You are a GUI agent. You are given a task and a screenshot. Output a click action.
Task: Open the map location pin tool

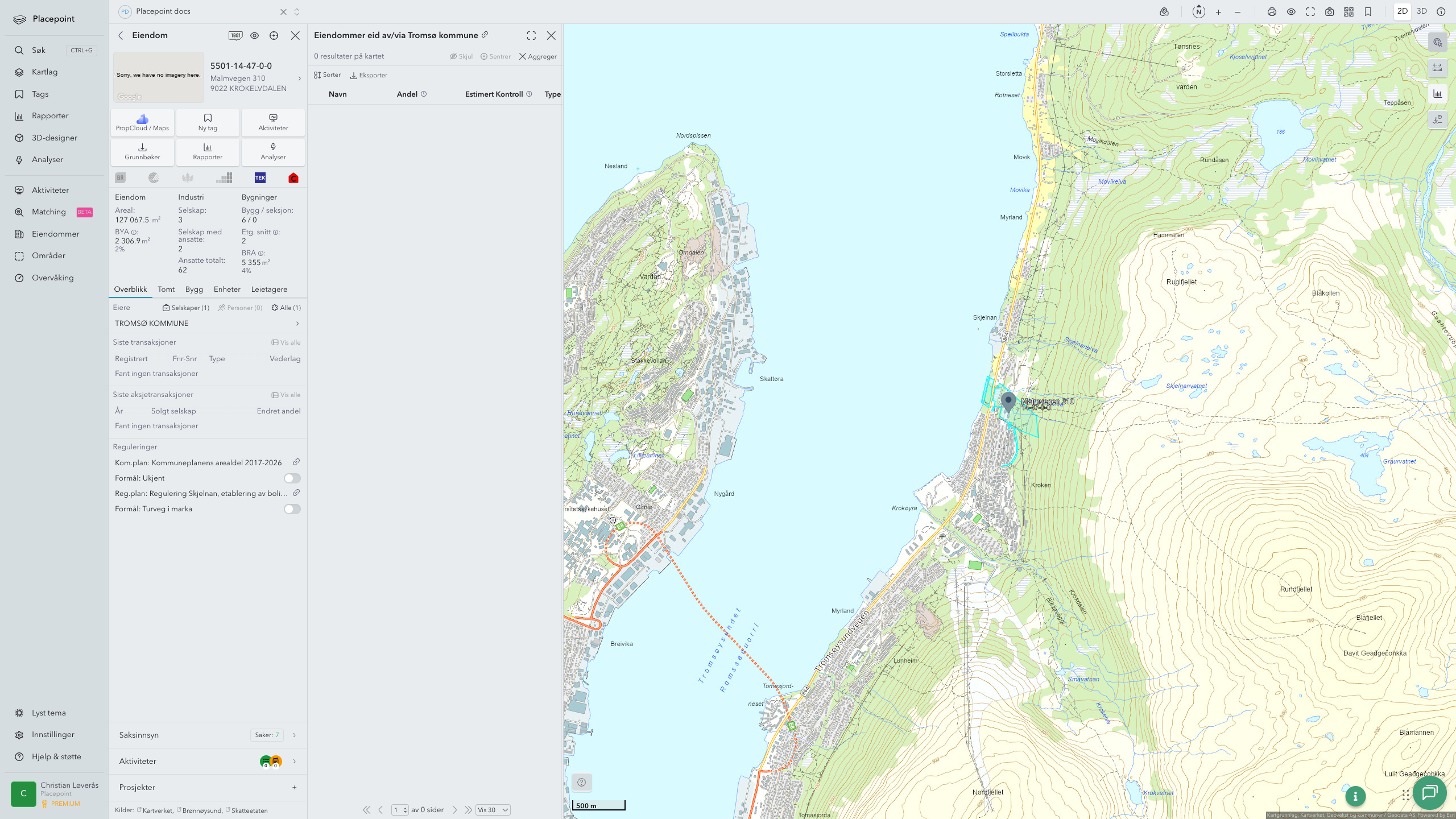coord(1164,11)
